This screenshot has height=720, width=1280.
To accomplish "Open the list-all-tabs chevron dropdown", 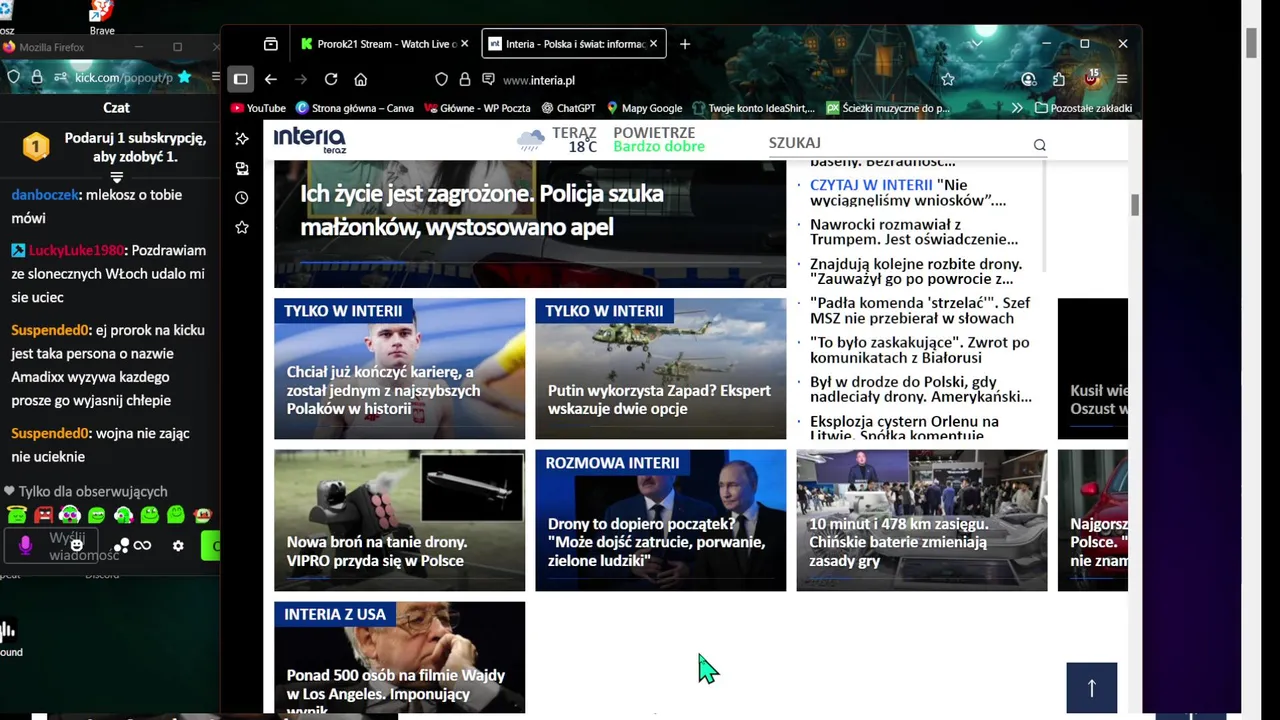I will pos(976,44).
